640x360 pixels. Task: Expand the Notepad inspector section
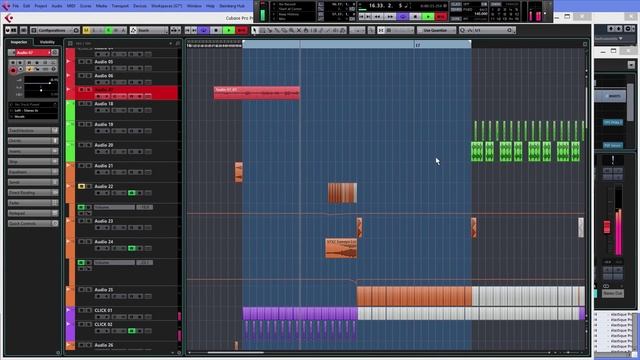click(x=33, y=213)
